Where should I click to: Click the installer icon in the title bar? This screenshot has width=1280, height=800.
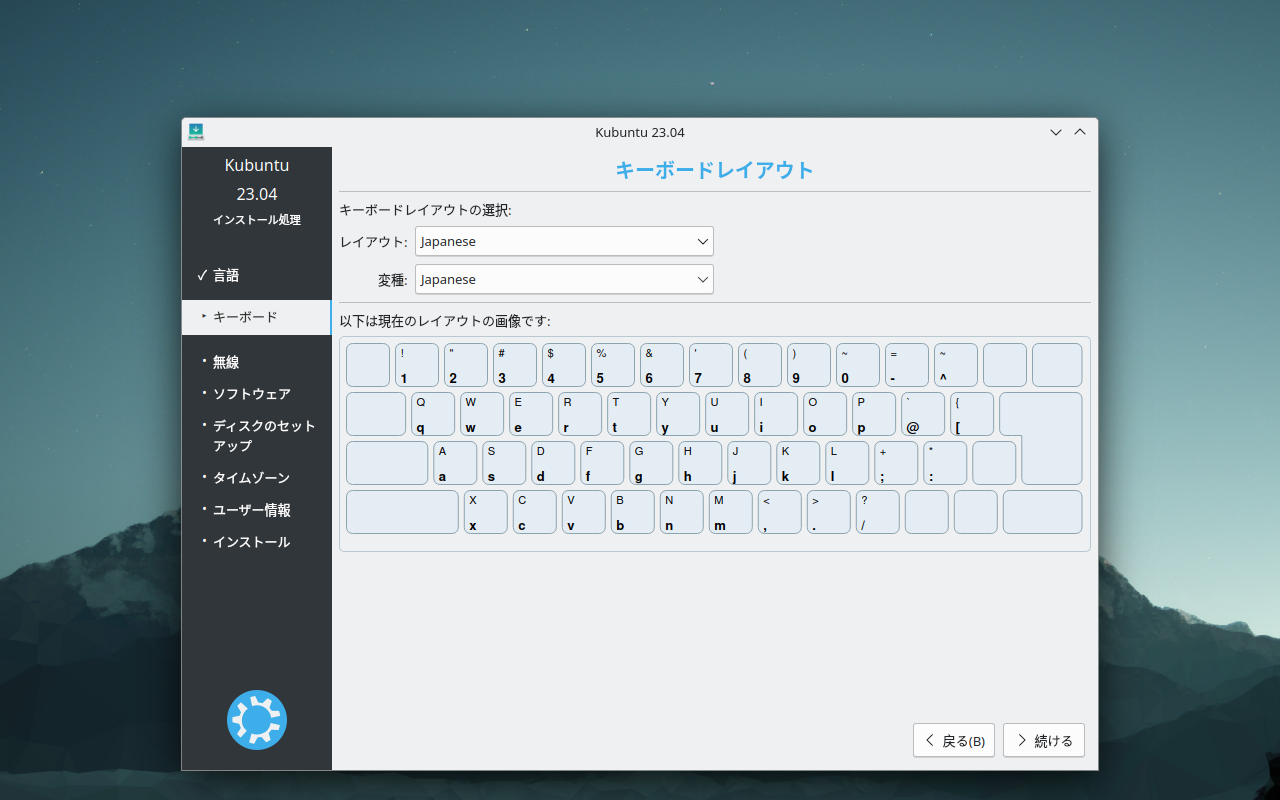click(x=196, y=132)
